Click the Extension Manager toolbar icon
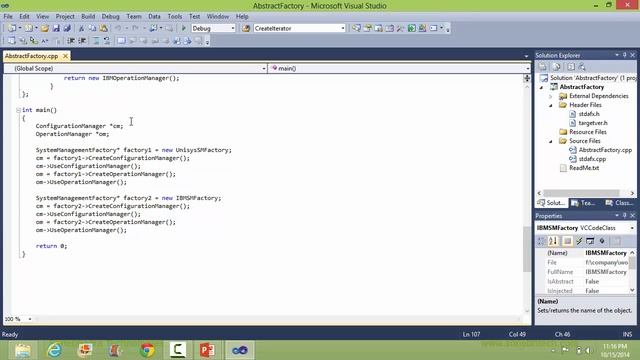This screenshot has width=640, height=360. (x=422, y=28)
